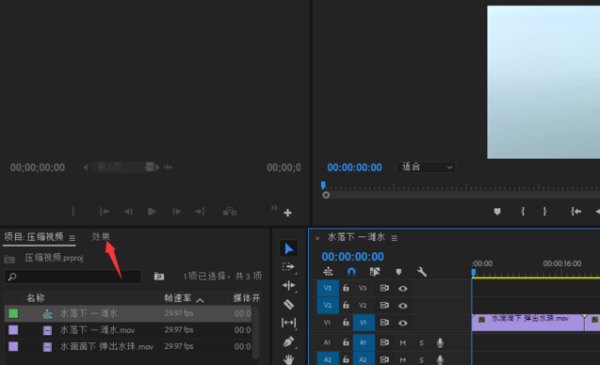The width and height of the screenshot is (600, 365).
Task: Hide track V3 with eye icon
Action: 403,288
